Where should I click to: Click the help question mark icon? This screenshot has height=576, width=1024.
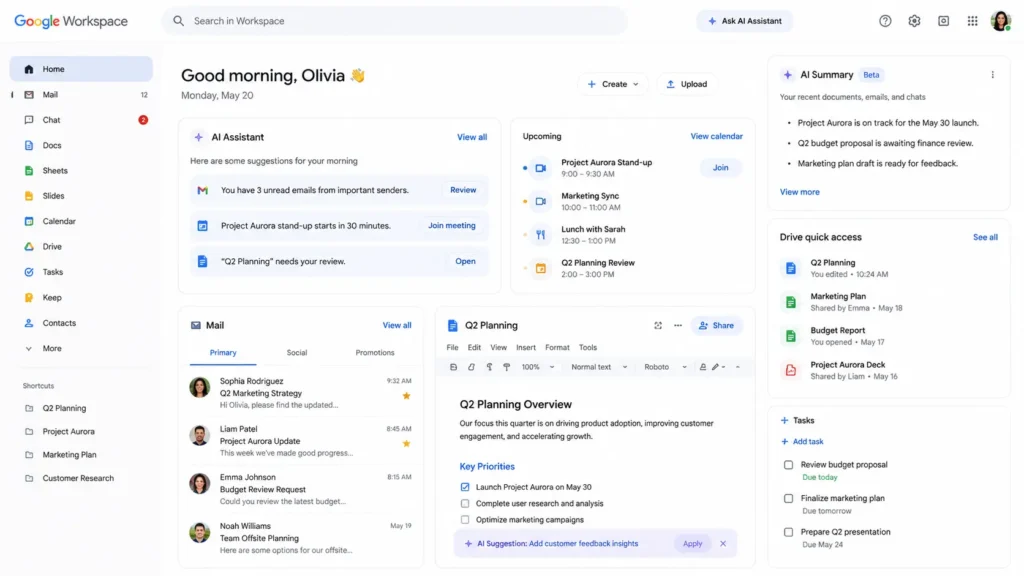point(885,21)
